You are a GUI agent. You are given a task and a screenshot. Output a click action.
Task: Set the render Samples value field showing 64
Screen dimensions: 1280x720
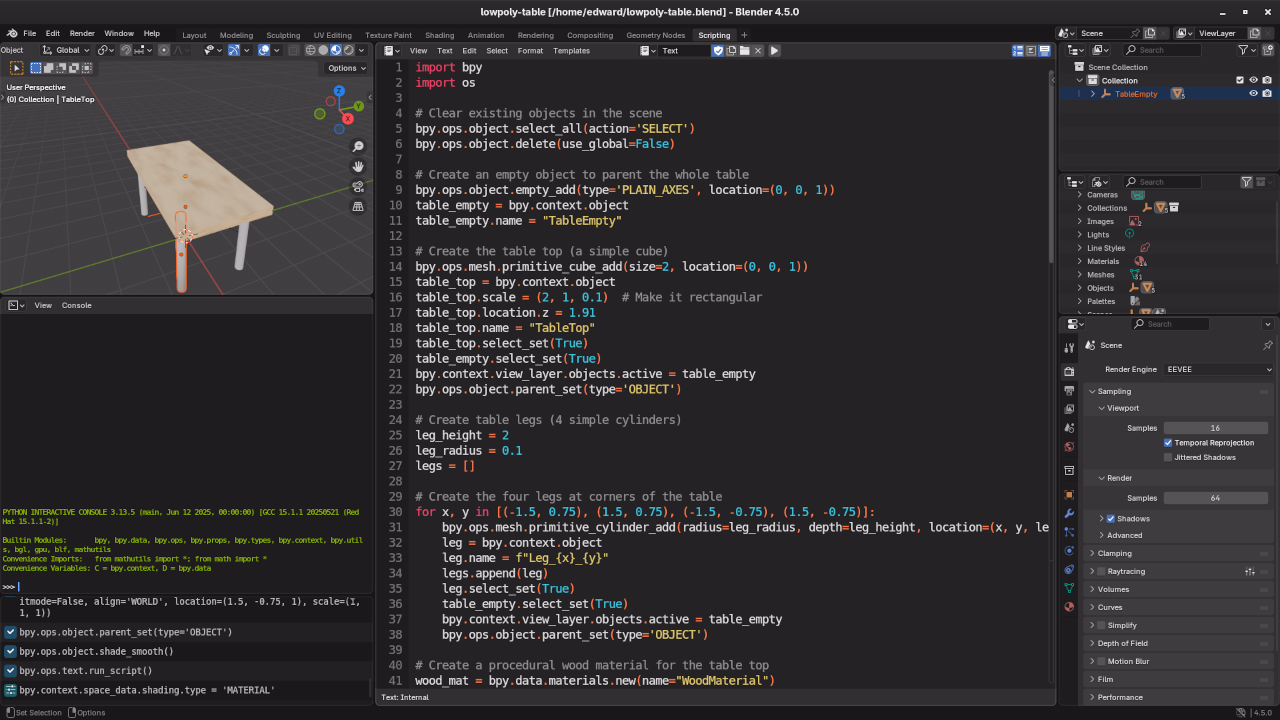click(1215, 498)
